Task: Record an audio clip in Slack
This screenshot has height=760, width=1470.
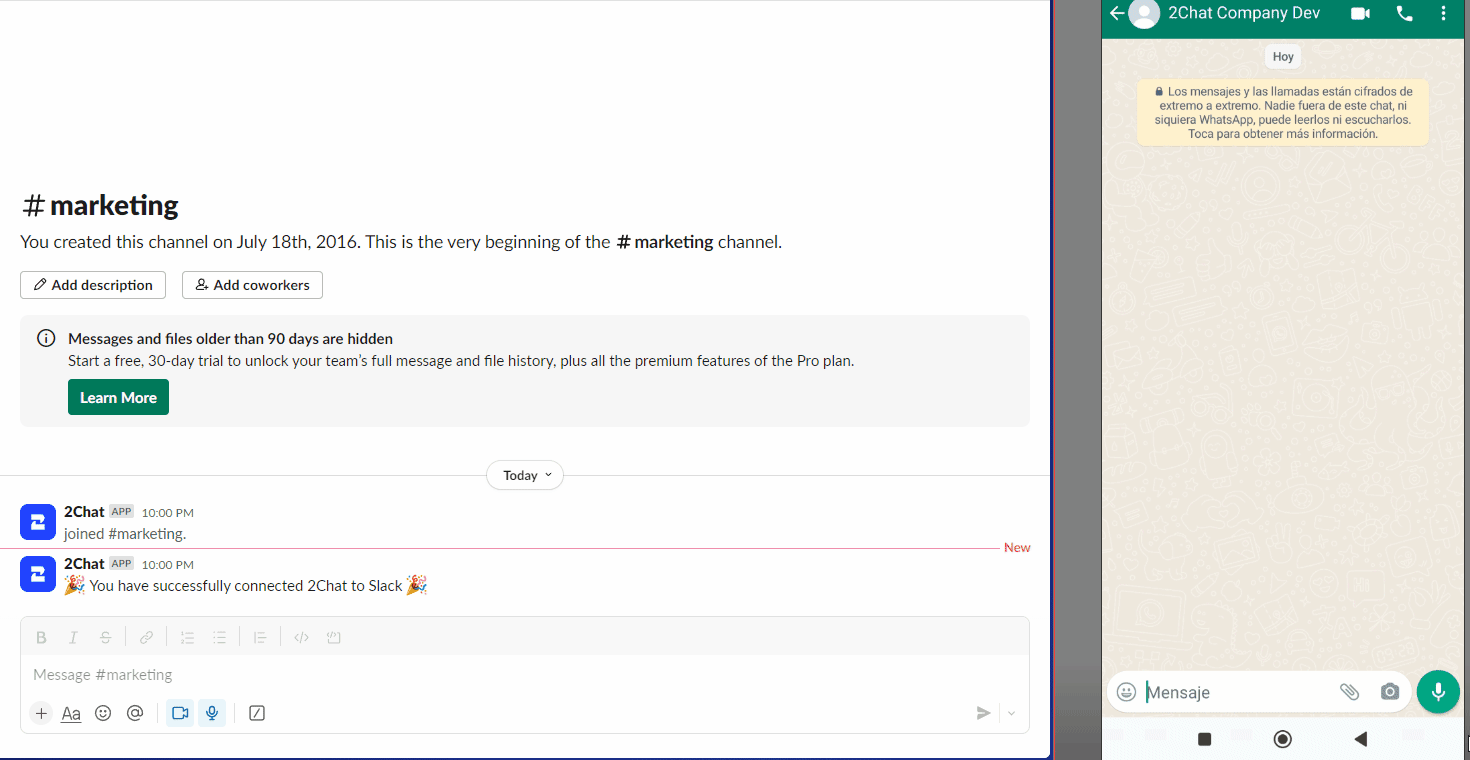Action: (x=212, y=713)
